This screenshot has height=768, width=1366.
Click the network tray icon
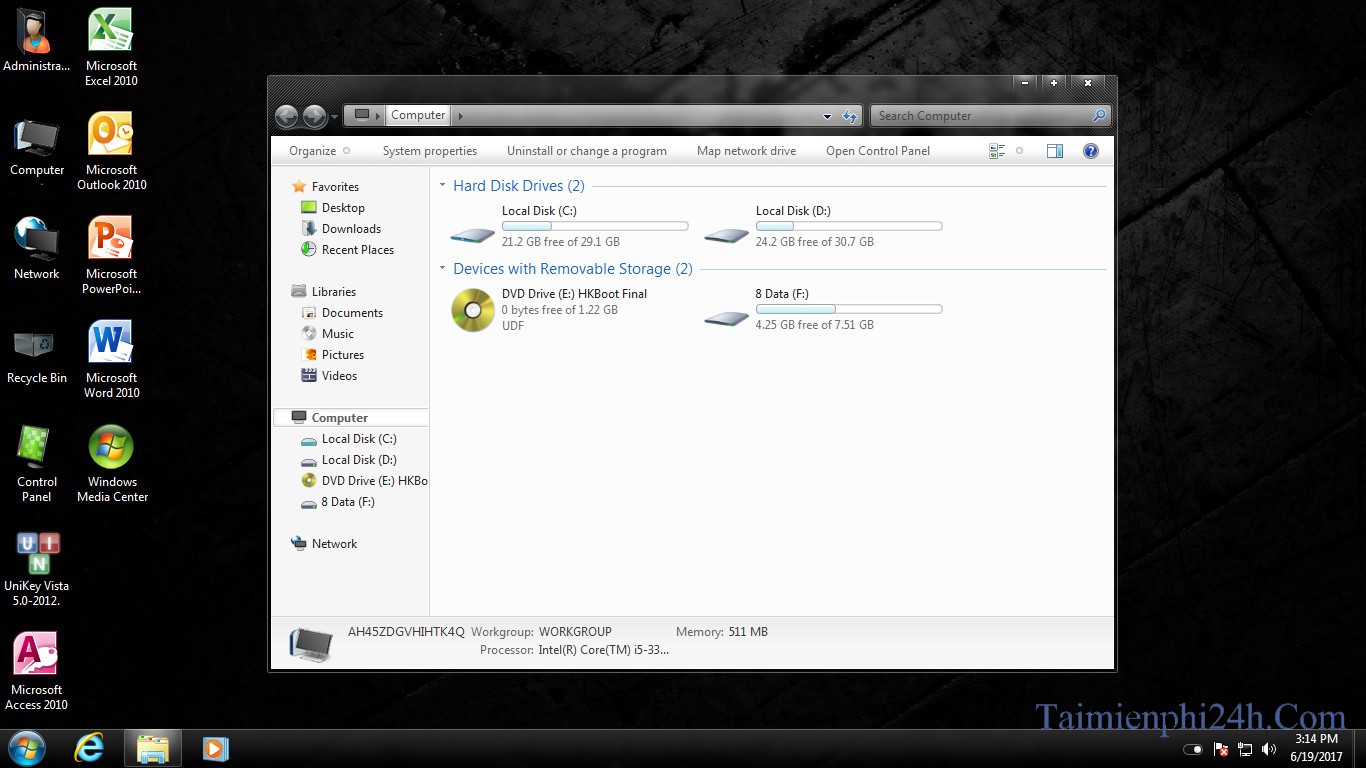point(1245,749)
